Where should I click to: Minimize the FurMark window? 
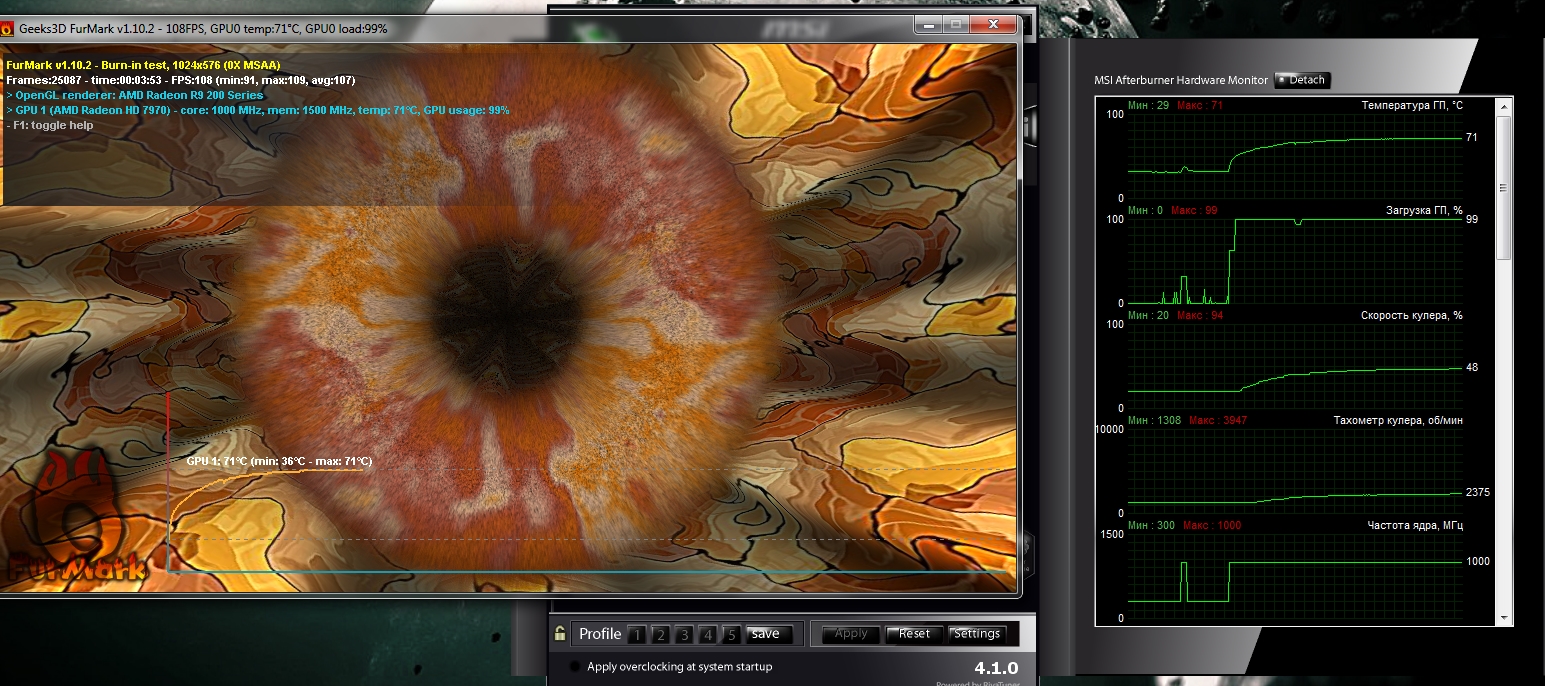pyautogui.click(x=930, y=24)
